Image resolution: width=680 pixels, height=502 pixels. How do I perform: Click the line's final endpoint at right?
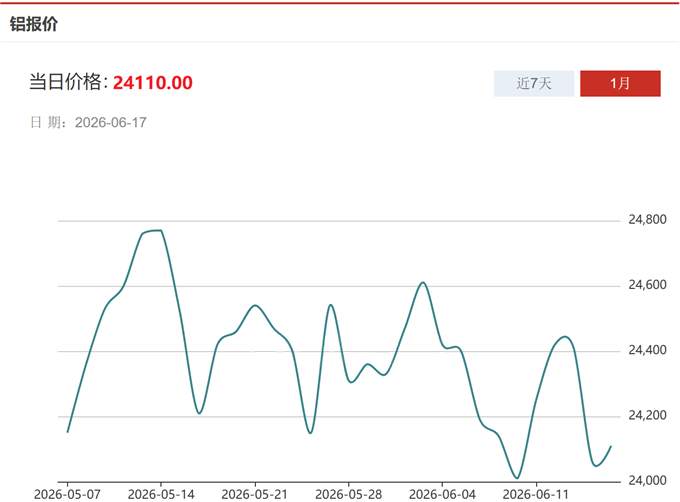click(611, 446)
